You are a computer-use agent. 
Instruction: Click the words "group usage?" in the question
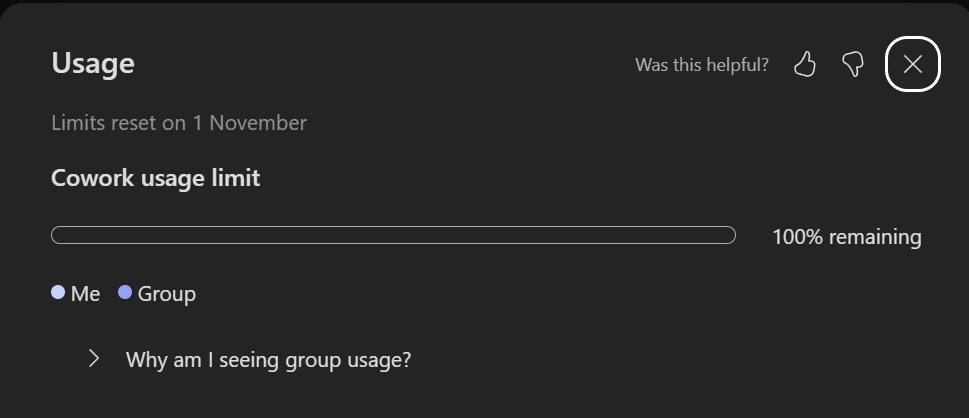[348, 360]
